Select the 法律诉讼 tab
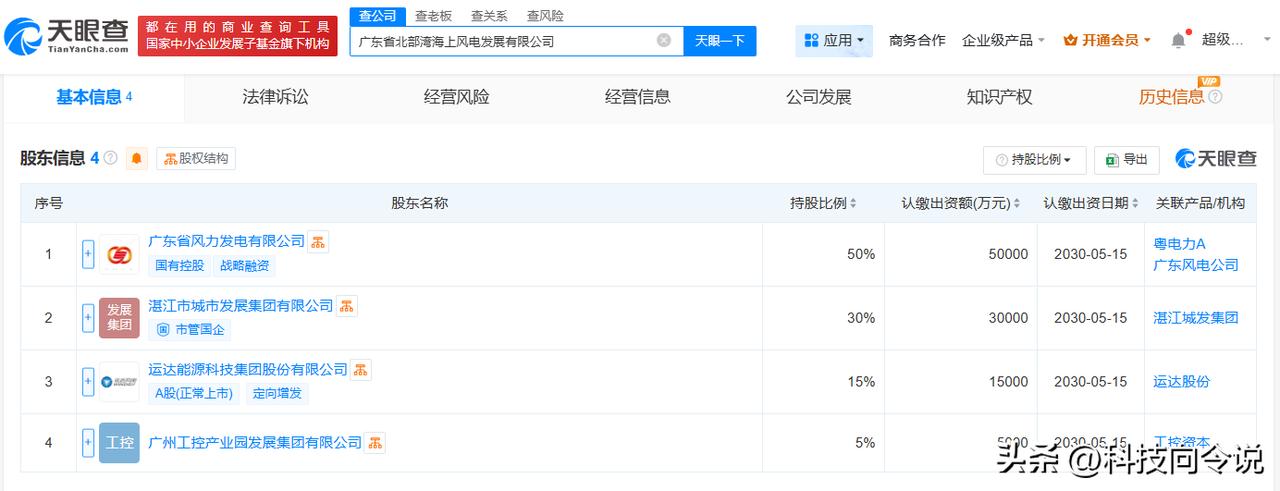1280x491 pixels. [275, 97]
